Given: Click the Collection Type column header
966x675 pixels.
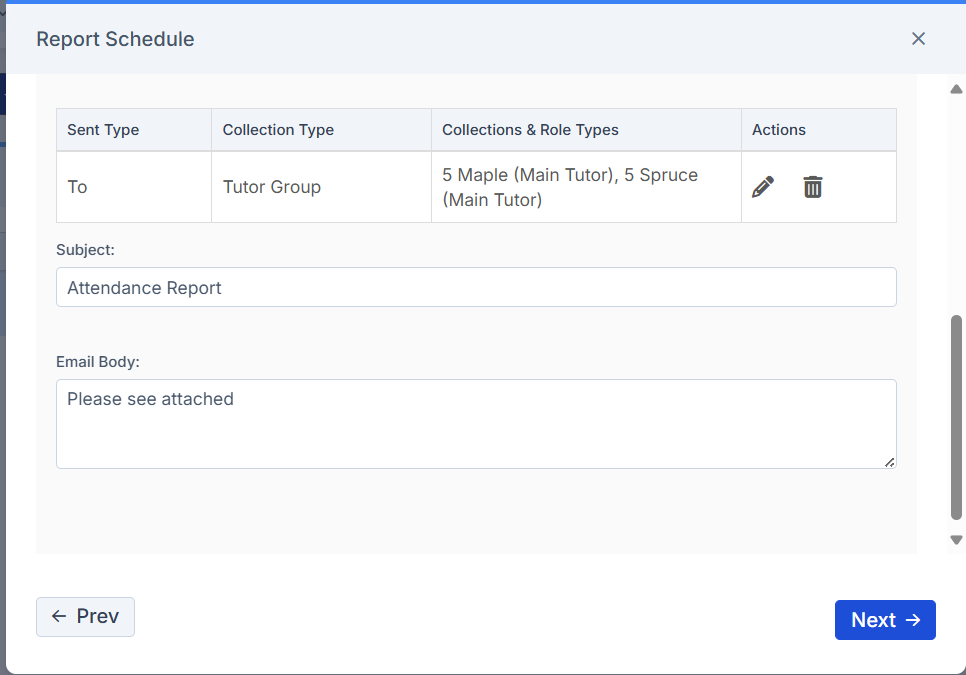Looking at the screenshot, I should pos(278,130).
